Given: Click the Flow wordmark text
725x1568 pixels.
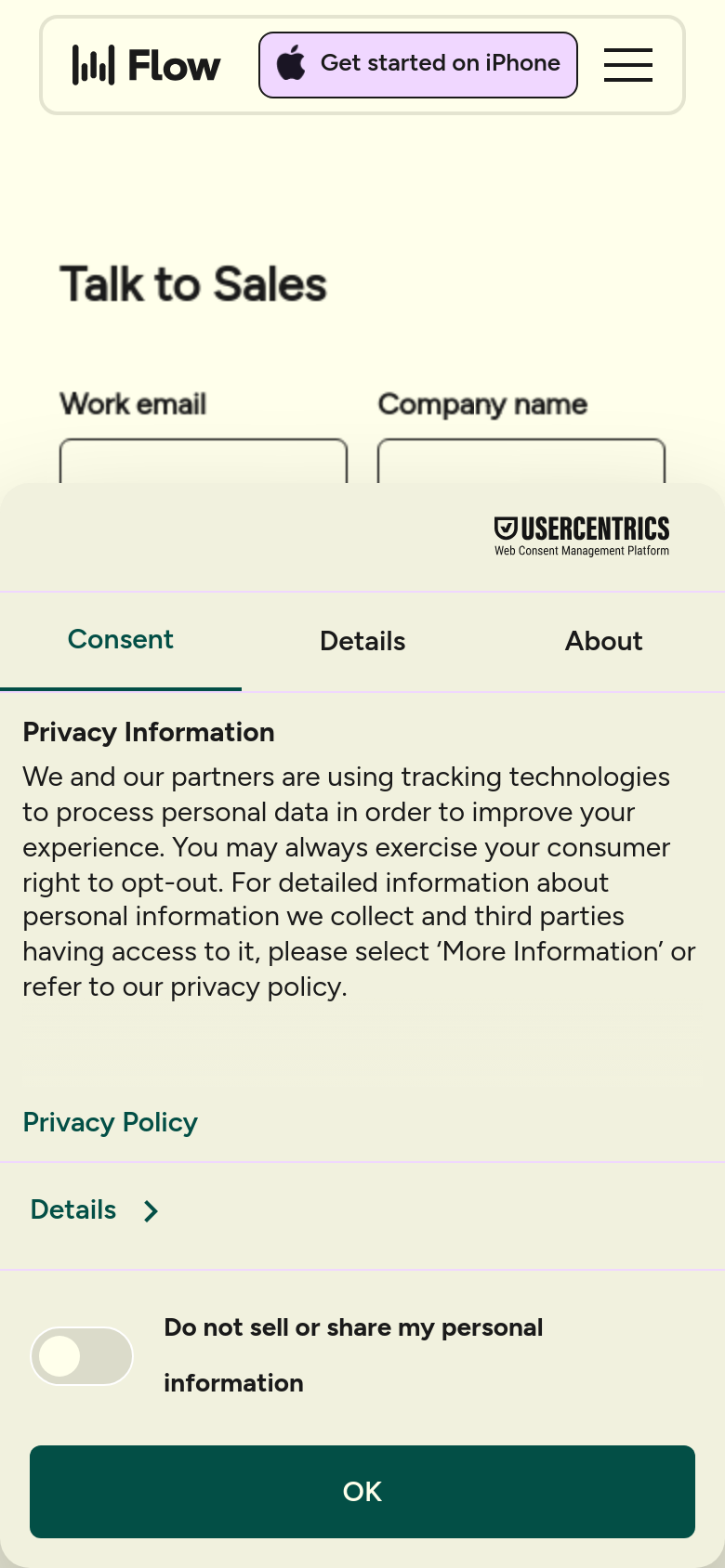Looking at the screenshot, I should 174,66.
